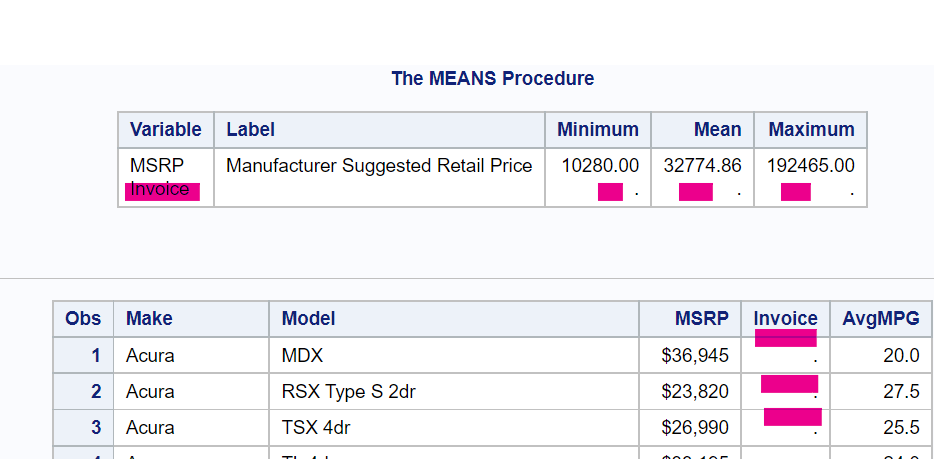
Task: Click the Manufacturer Suggested Retail Price label
Action: pyautogui.click(x=379, y=165)
